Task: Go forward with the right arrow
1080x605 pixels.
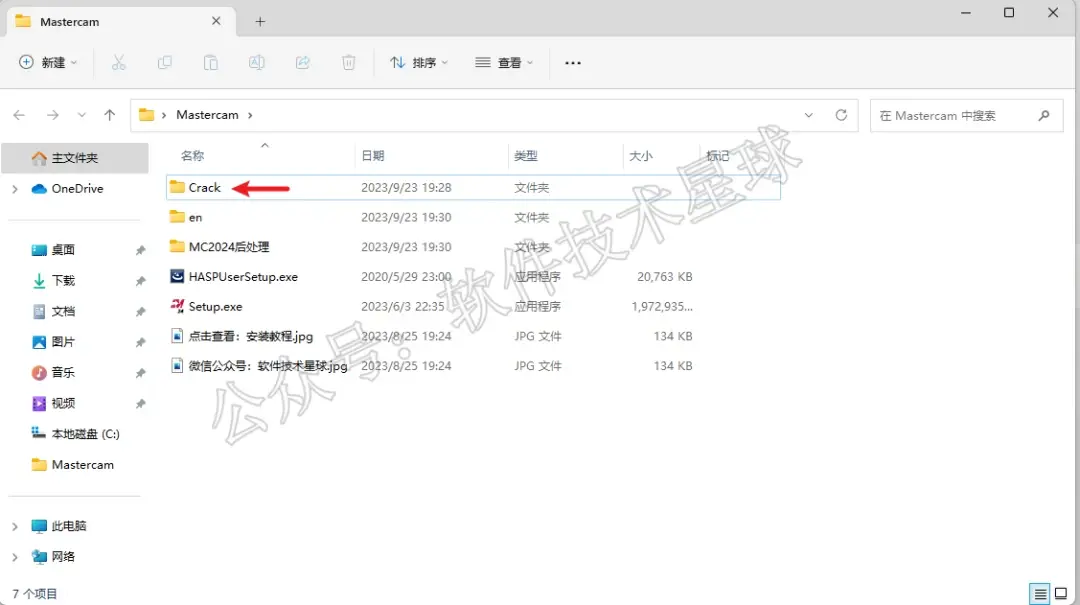Action: [x=52, y=115]
